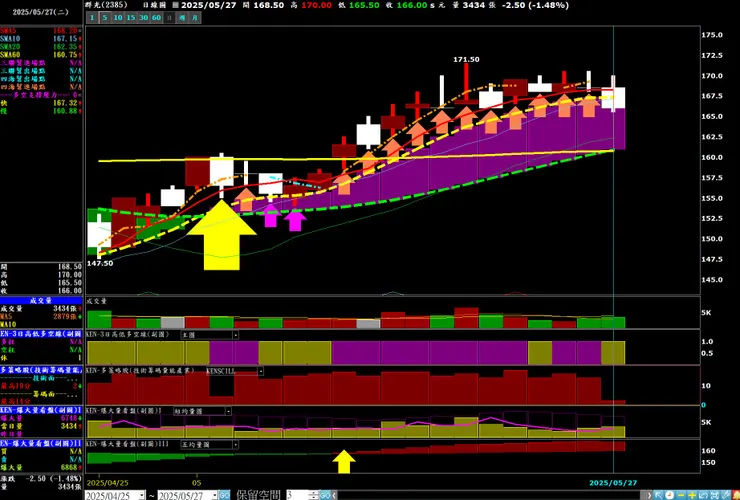Click the pencil drawing tool icon
The width and height of the screenshot is (740, 500).
[x=725, y=495]
